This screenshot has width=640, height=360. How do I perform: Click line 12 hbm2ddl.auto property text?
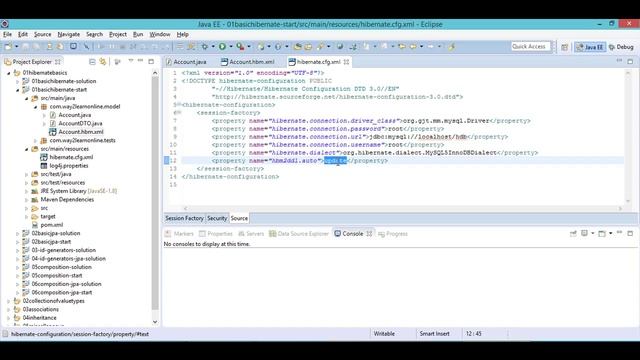coord(300,161)
